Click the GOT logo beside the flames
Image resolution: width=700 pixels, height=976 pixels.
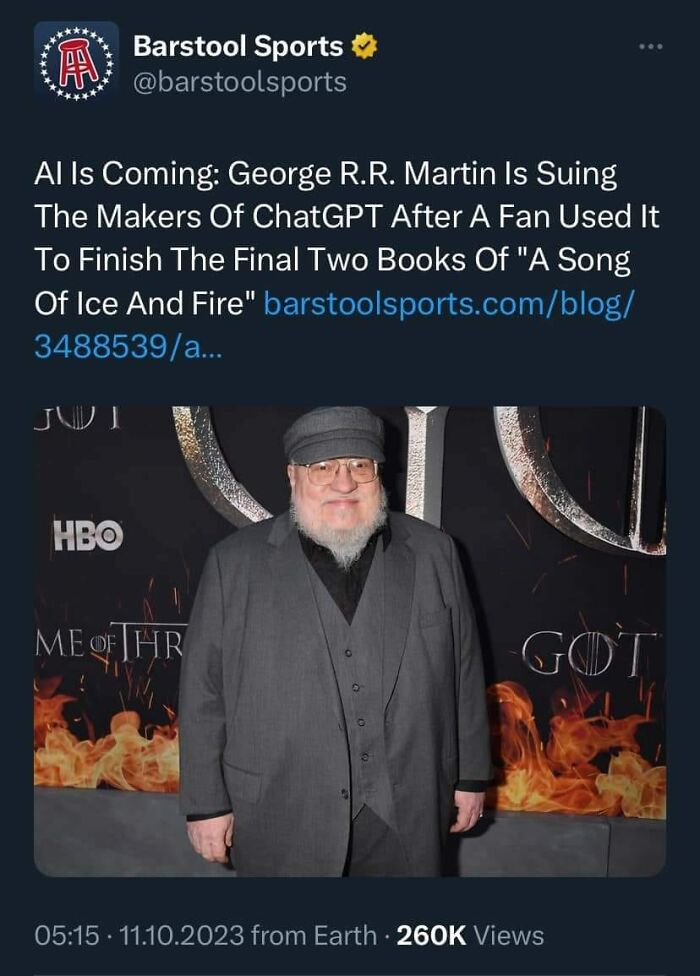pos(589,654)
